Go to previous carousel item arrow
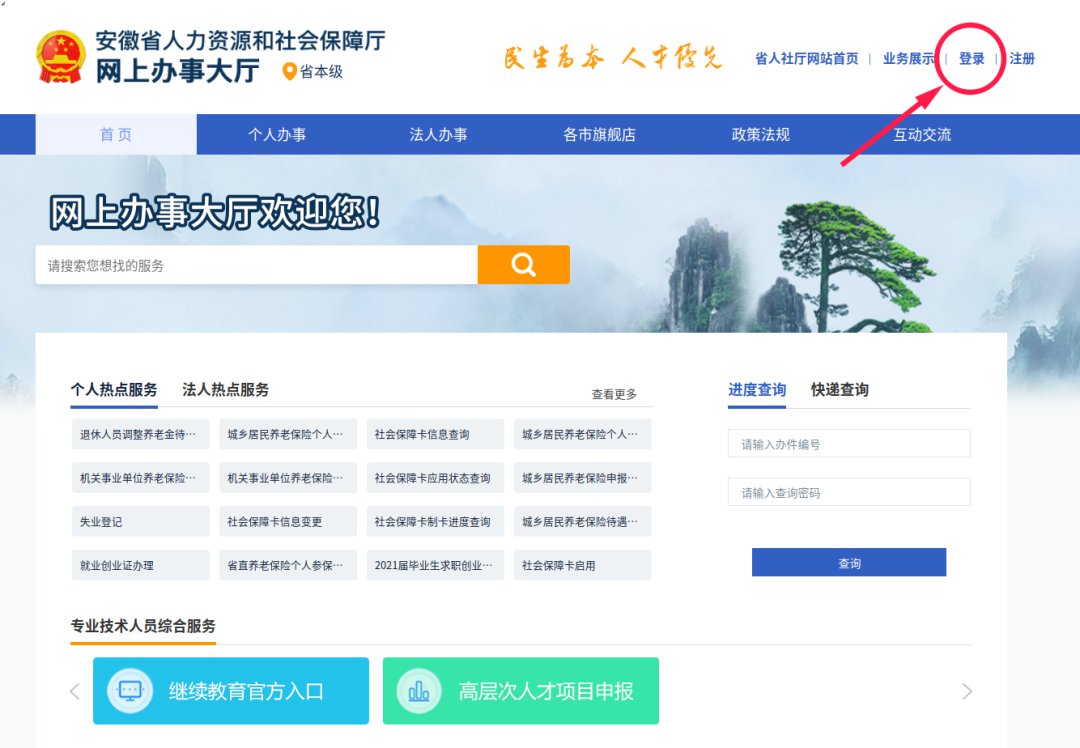Viewport: 1080px width, 748px height. pyautogui.click(x=74, y=691)
